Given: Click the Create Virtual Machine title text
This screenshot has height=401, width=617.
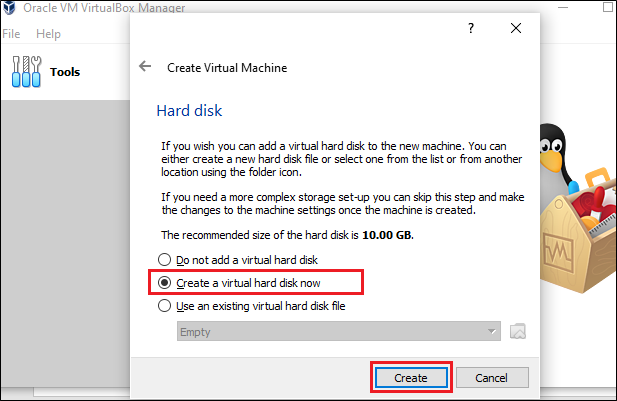Looking at the screenshot, I should coord(227,68).
